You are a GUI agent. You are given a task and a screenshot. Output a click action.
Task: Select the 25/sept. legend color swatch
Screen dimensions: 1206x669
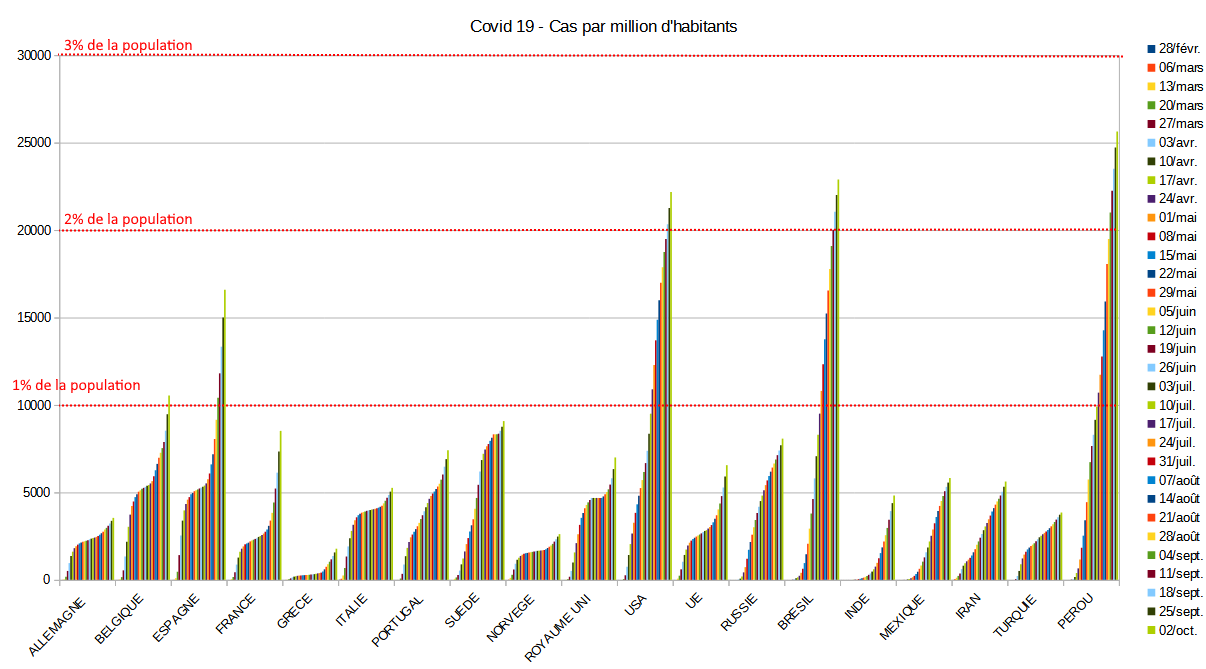[1151, 611]
